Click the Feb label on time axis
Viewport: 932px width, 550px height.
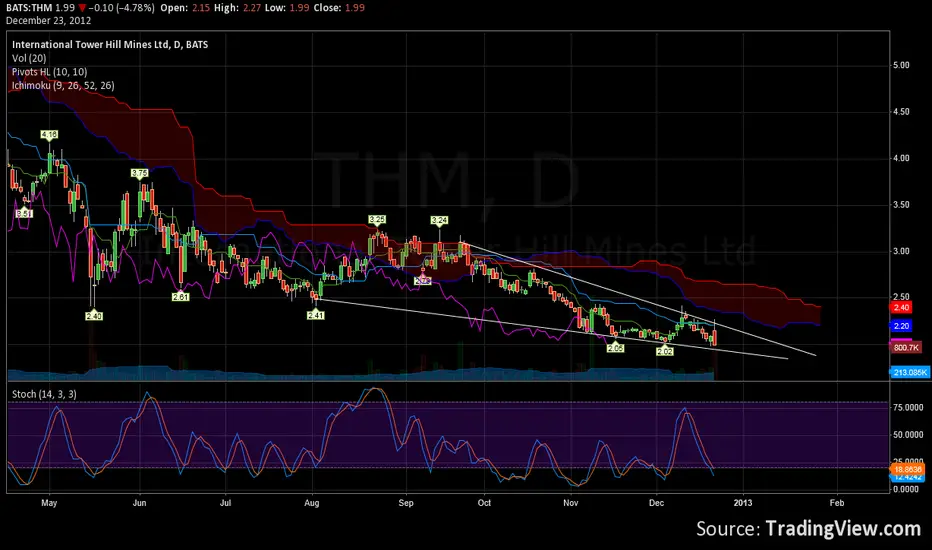pyautogui.click(x=837, y=503)
